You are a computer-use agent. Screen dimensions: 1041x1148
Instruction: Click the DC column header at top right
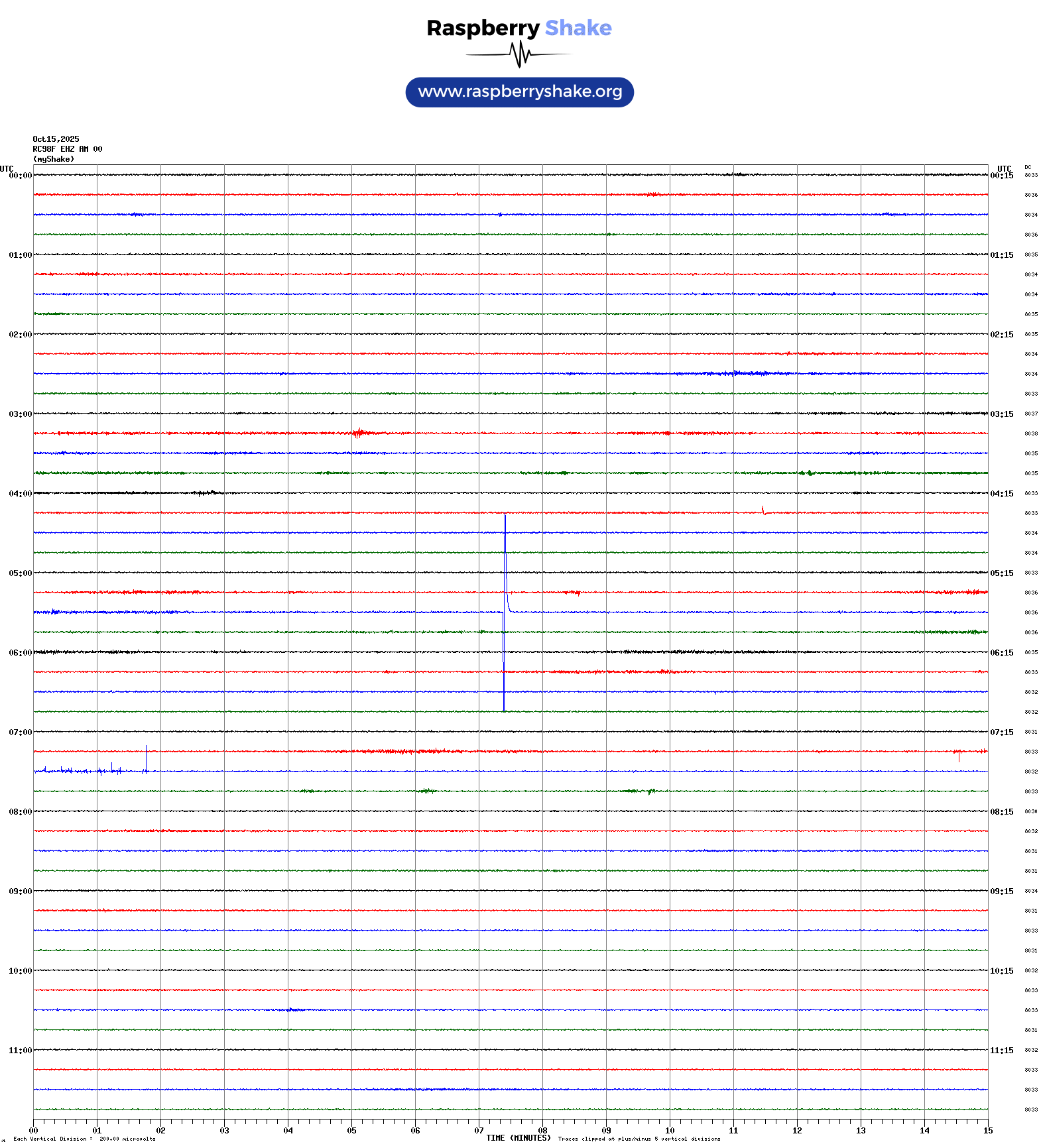(1028, 168)
